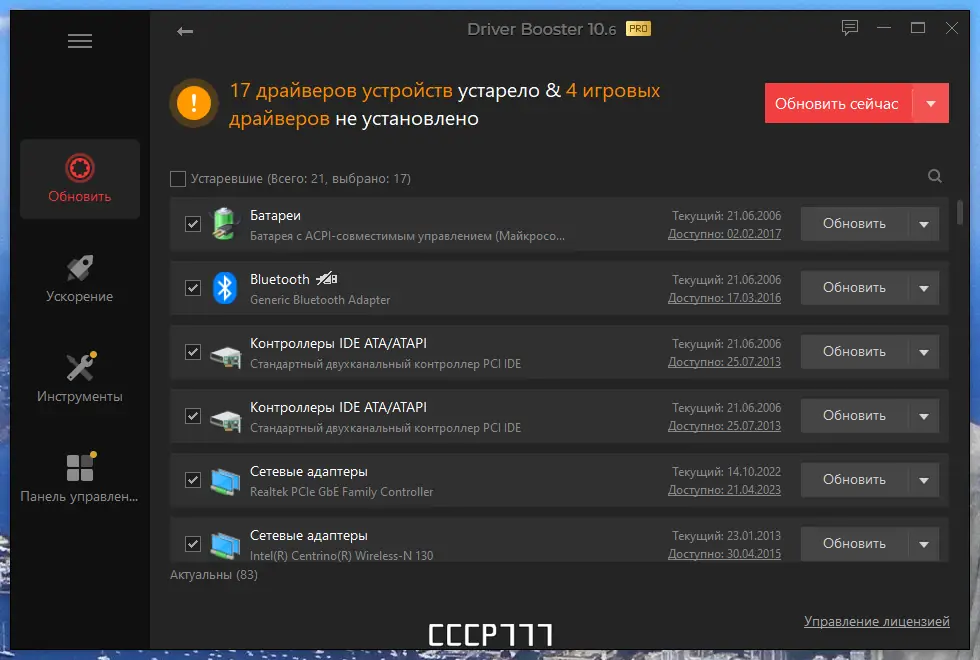Switch to the Ускорение rocket tab
The height and width of the screenshot is (660, 980).
[79, 279]
